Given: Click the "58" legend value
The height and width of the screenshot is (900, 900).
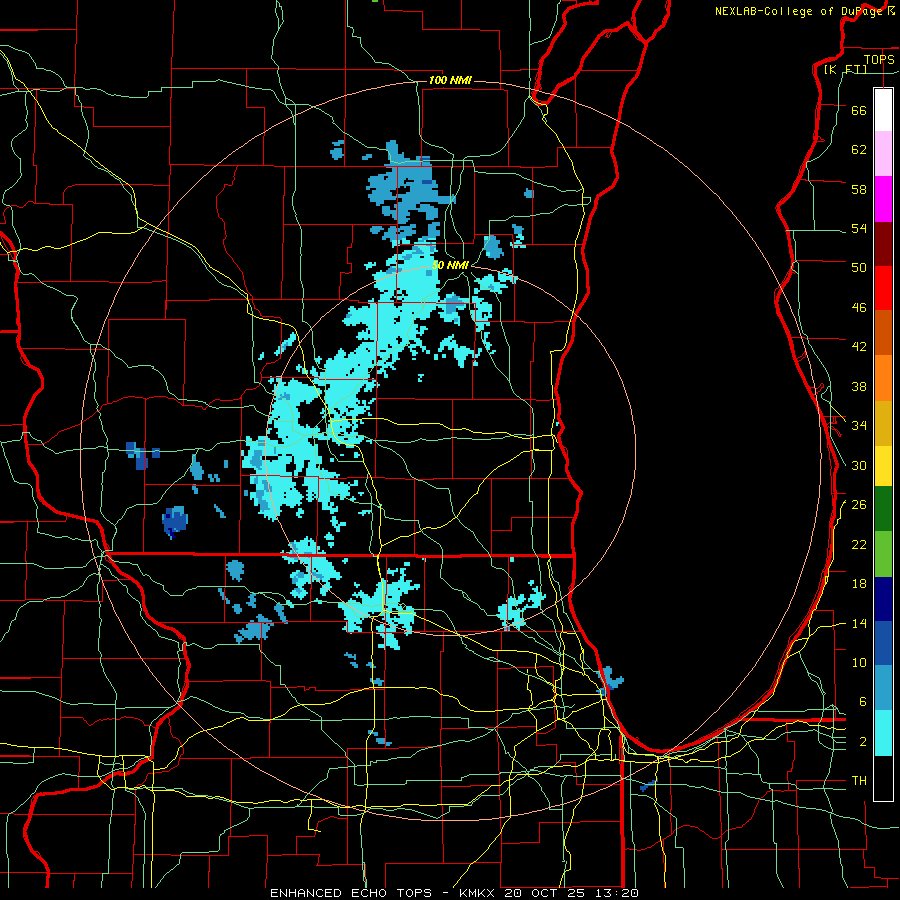Looking at the screenshot, I should 859,189.
